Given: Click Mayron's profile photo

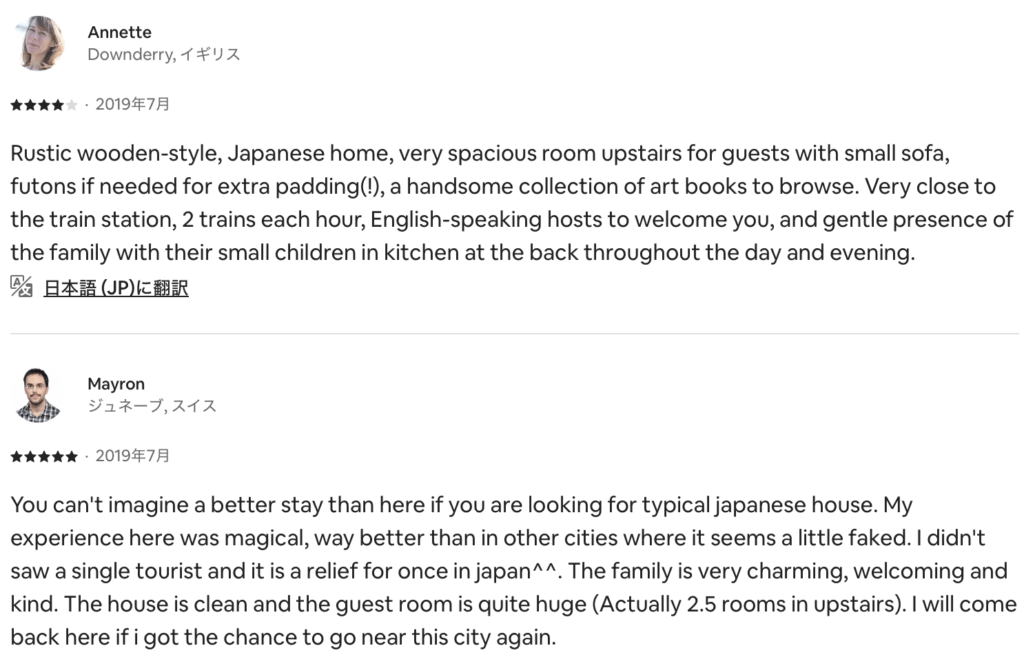Looking at the screenshot, I should pyautogui.click(x=40, y=395).
